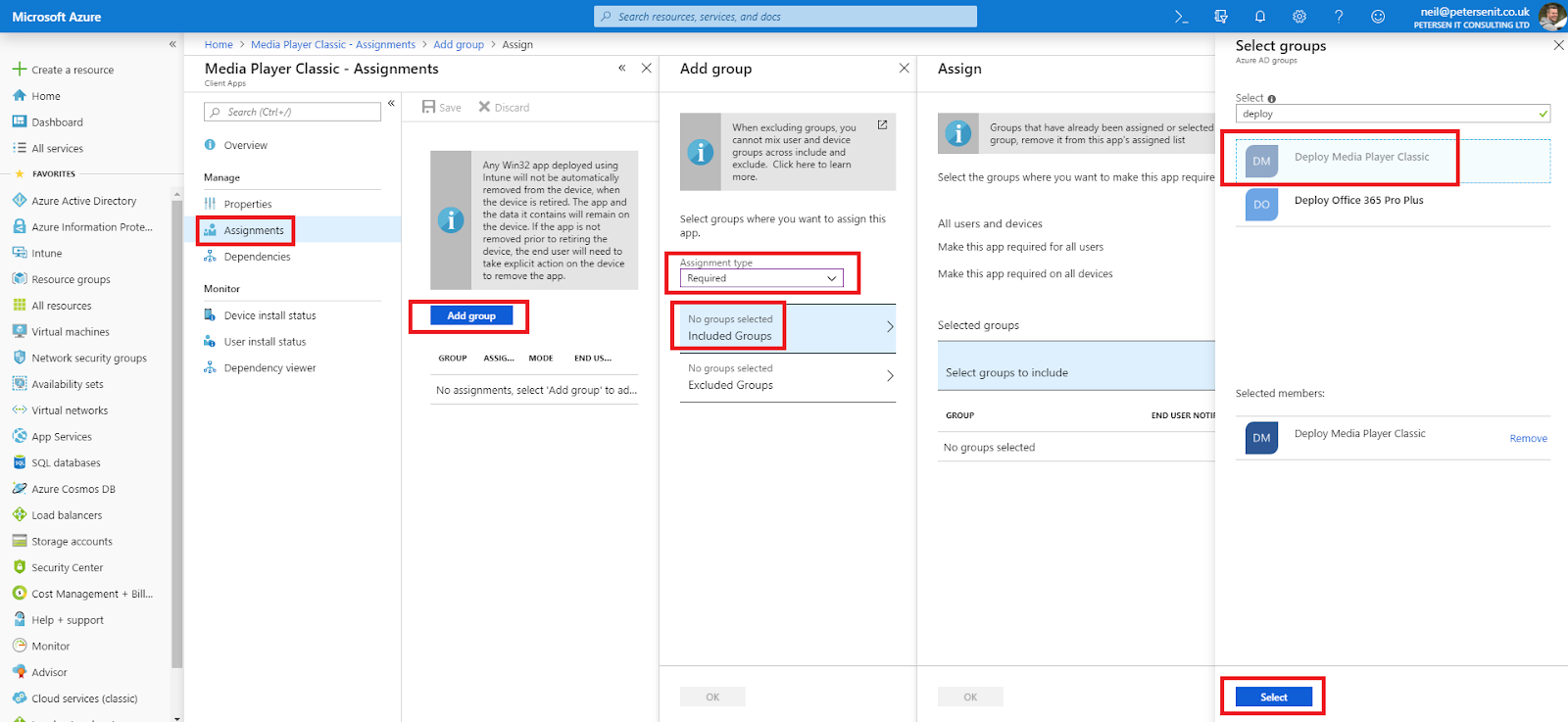Viewport: 1568px width, 722px height.
Task: Click the Add group breadcrumb link
Action: tap(459, 44)
